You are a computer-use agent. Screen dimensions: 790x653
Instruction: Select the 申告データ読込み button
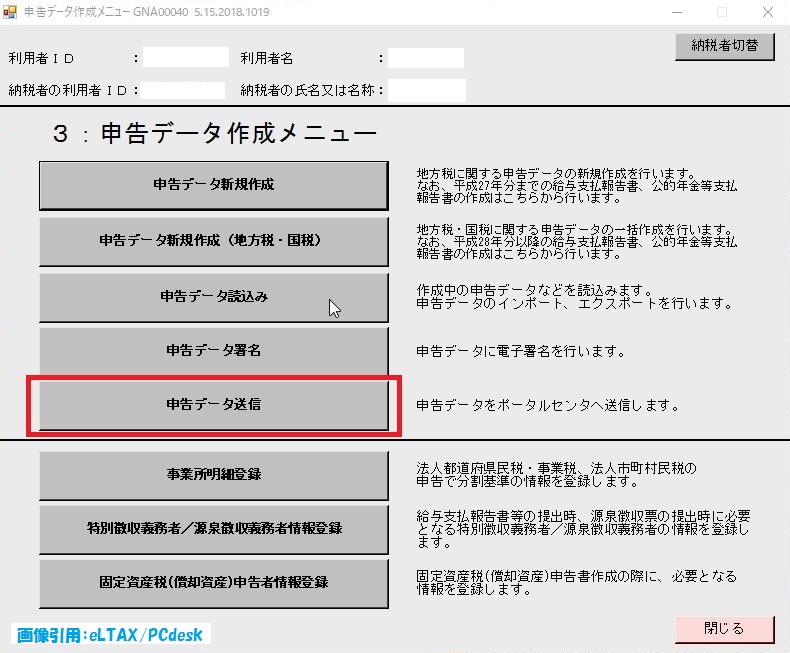coord(214,297)
